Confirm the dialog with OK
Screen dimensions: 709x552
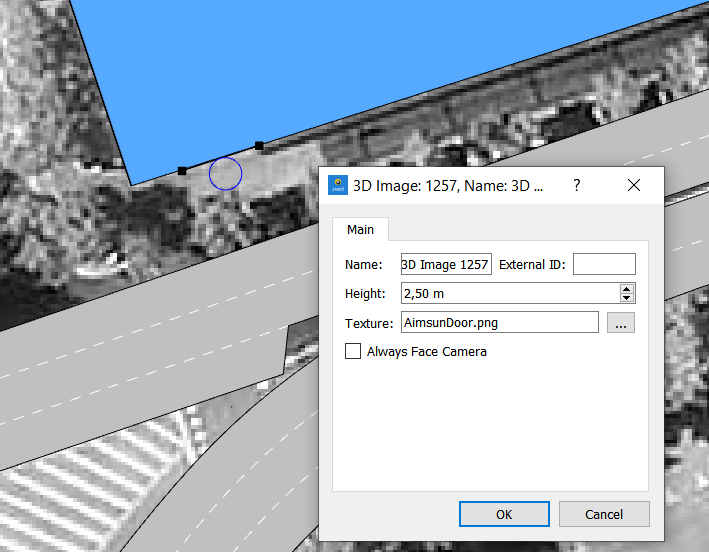[504, 514]
